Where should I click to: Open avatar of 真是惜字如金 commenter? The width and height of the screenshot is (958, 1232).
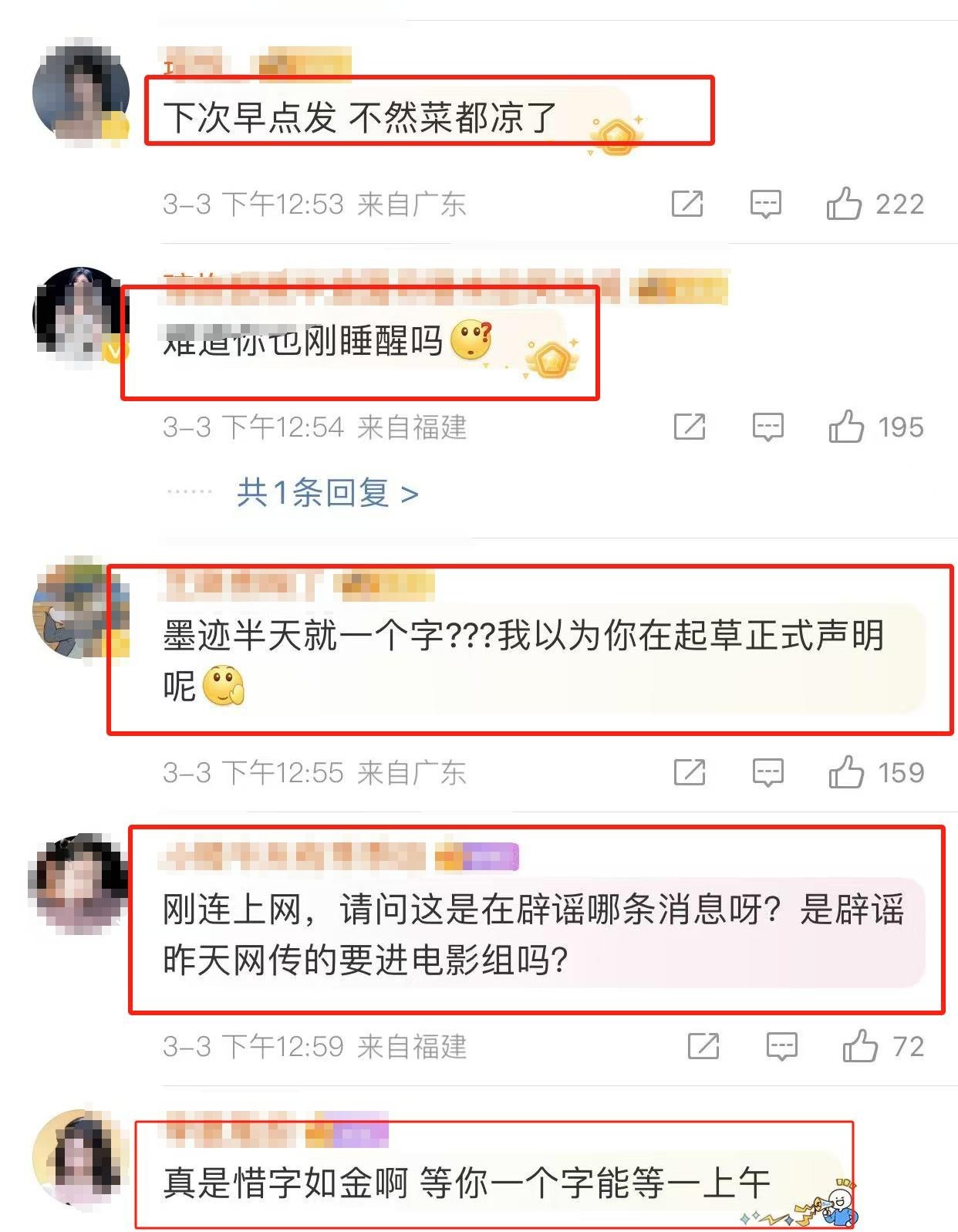coord(80,1158)
